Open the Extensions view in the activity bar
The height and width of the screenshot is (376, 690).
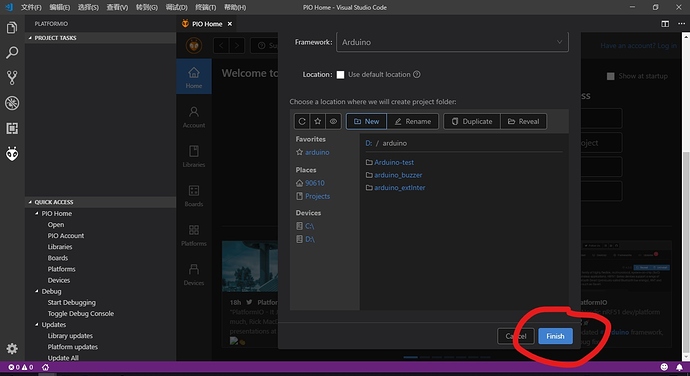pyautogui.click(x=12, y=128)
